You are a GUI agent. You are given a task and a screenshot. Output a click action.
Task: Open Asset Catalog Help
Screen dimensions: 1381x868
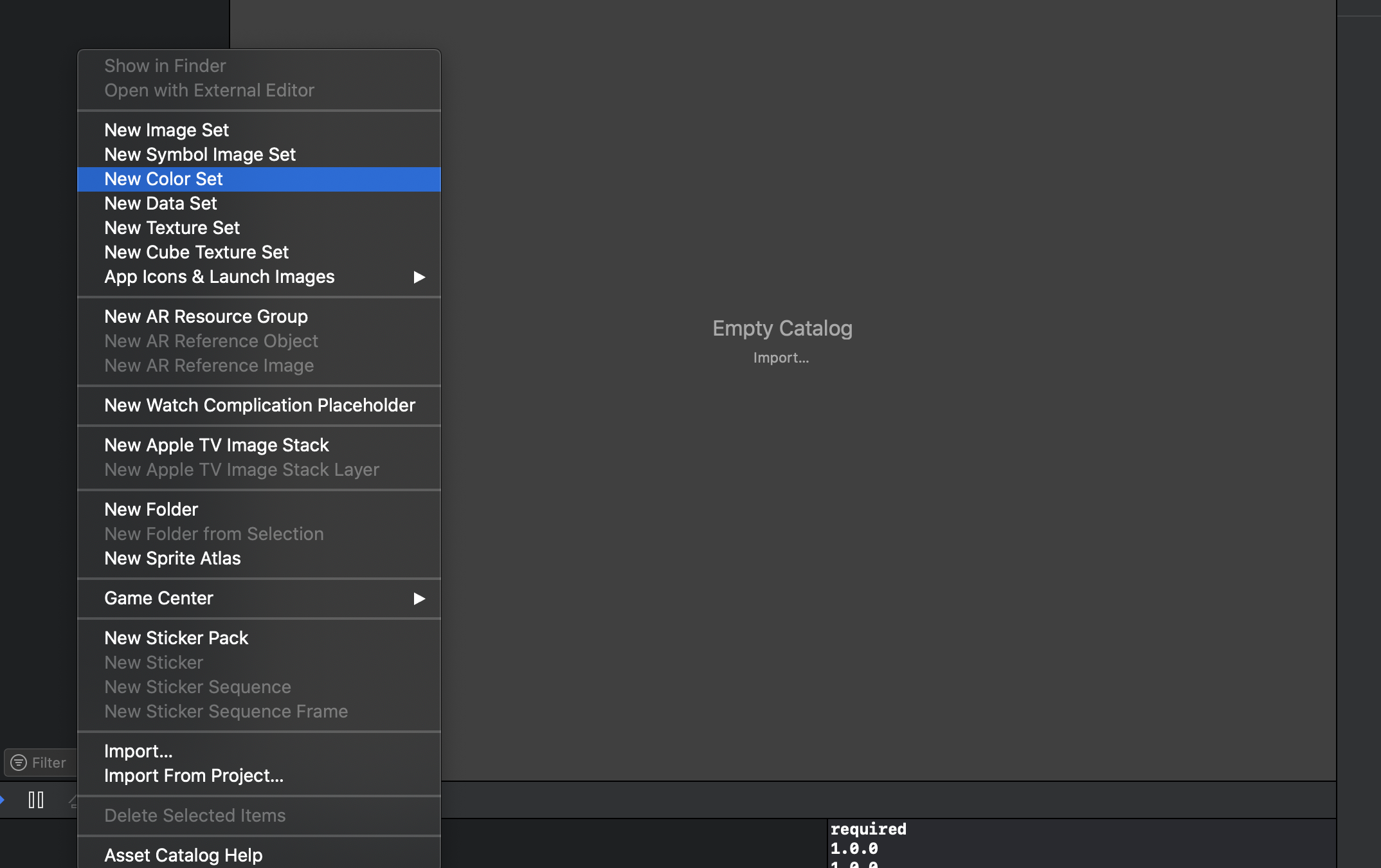pos(183,855)
